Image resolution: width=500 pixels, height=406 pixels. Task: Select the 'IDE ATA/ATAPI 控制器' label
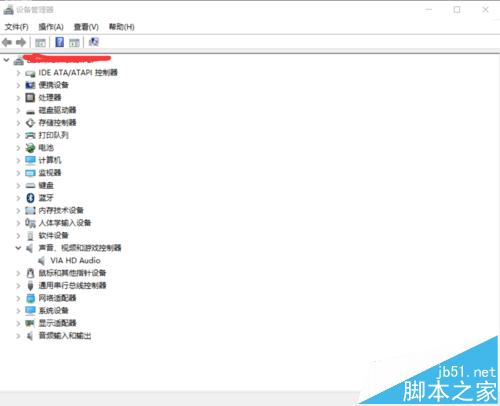[x=78, y=73]
